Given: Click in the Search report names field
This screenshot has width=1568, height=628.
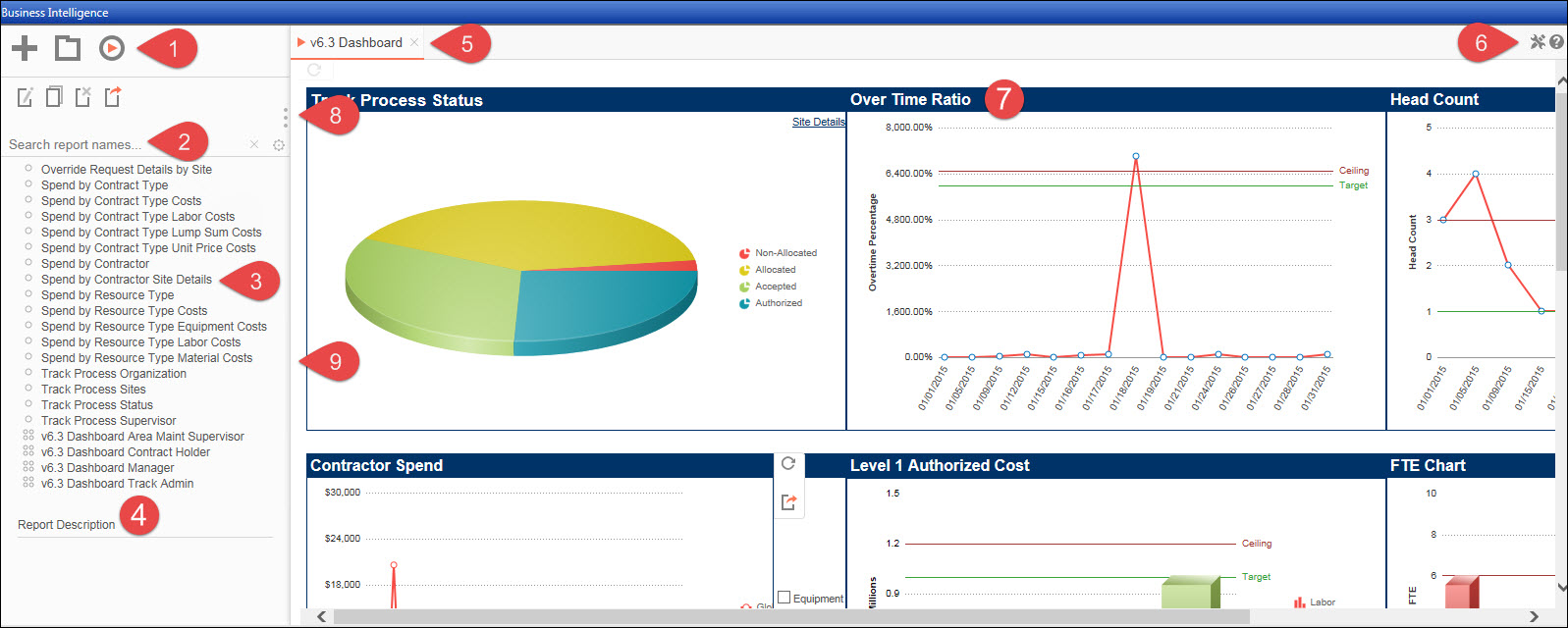Looking at the screenshot, I should tap(123, 144).
